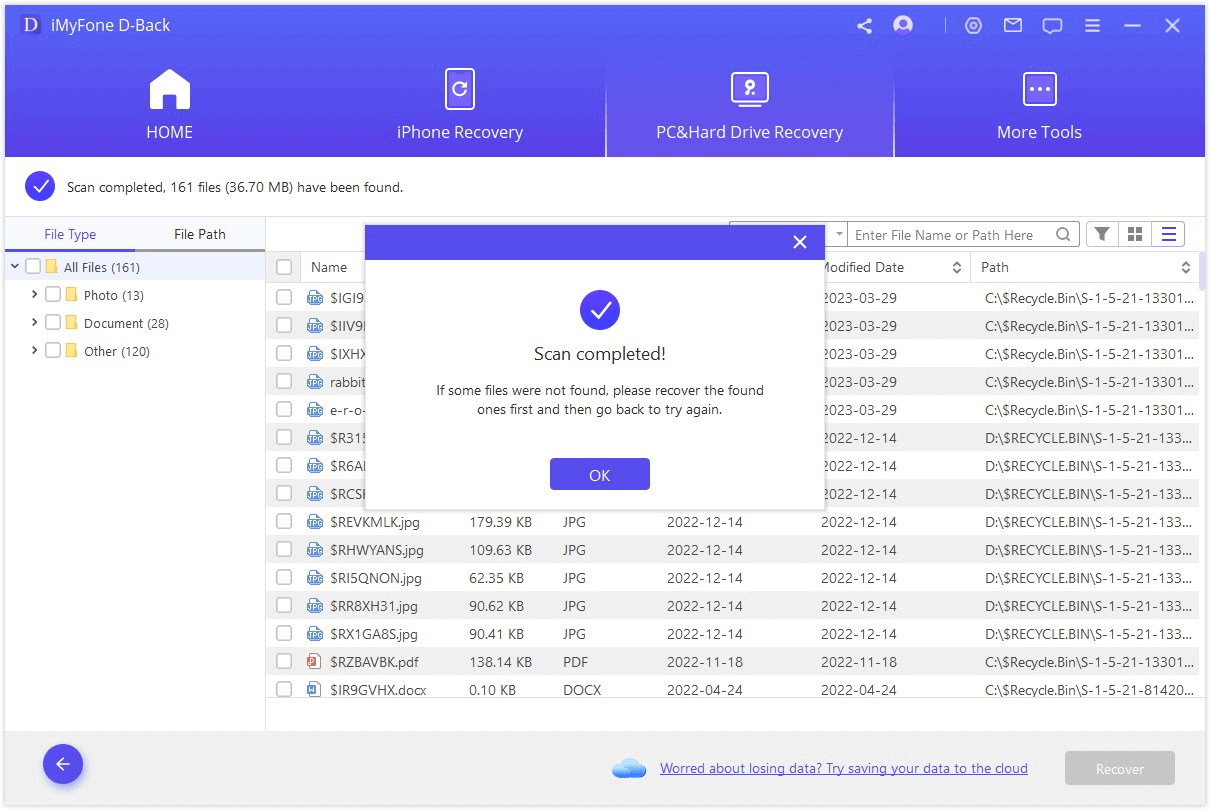
Task: Click the PDF type cell
Action: pyautogui.click(x=575, y=662)
